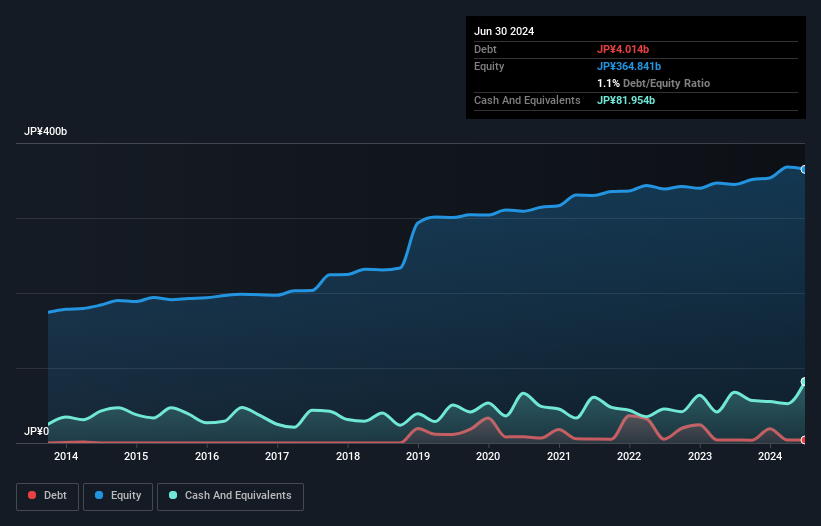Select the 2014 x-axis label

66,457
